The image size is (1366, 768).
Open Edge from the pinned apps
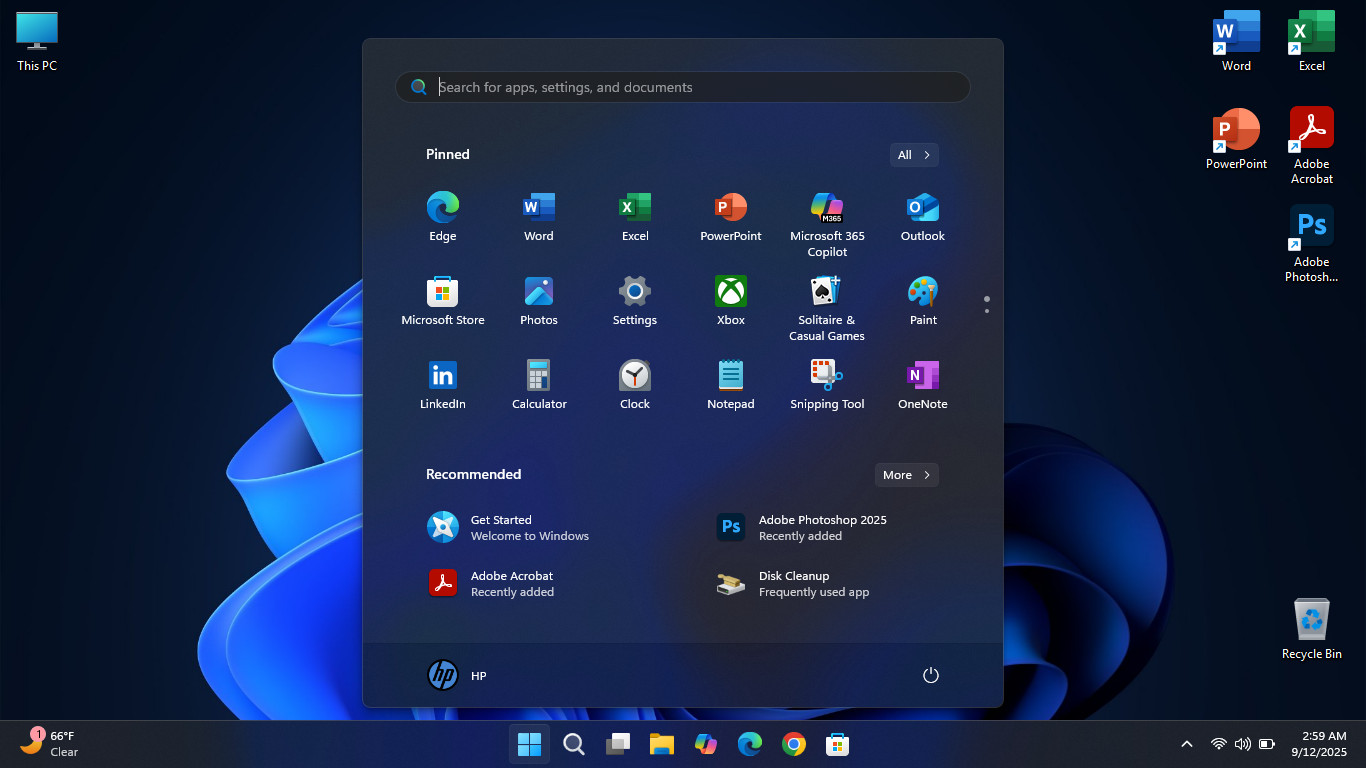tap(443, 217)
